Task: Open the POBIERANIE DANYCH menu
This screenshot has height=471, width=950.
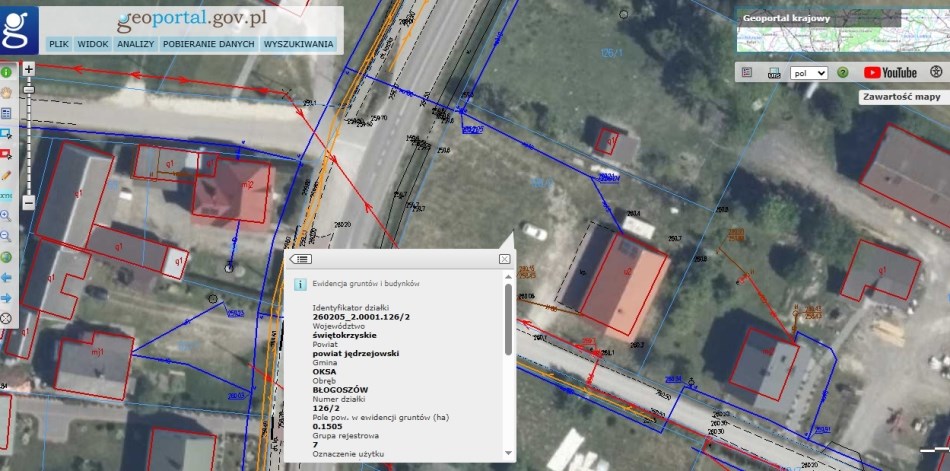Action: coord(207,44)
